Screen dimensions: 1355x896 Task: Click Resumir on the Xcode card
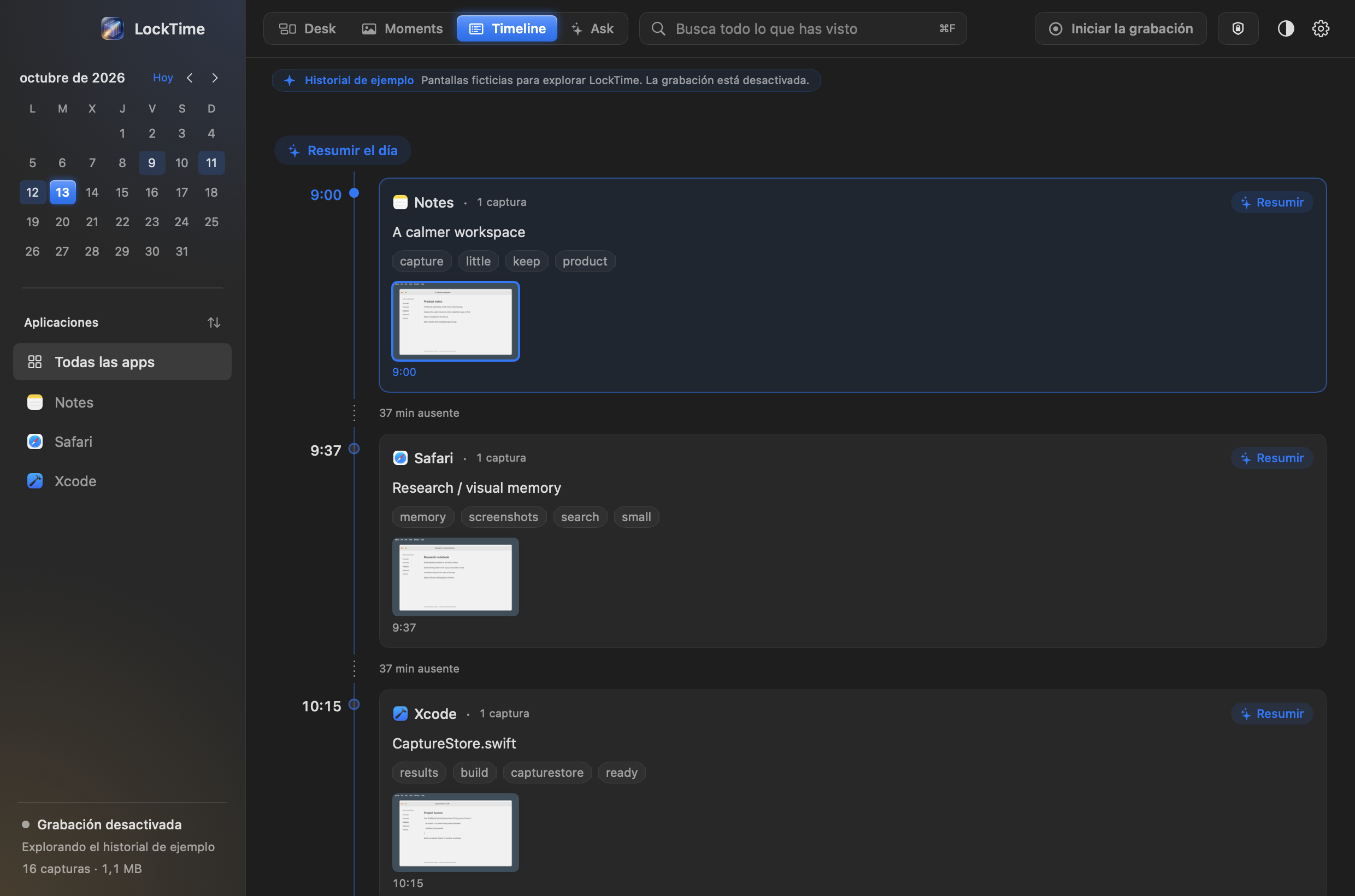pyautogui.click(x=1271, y=713)
